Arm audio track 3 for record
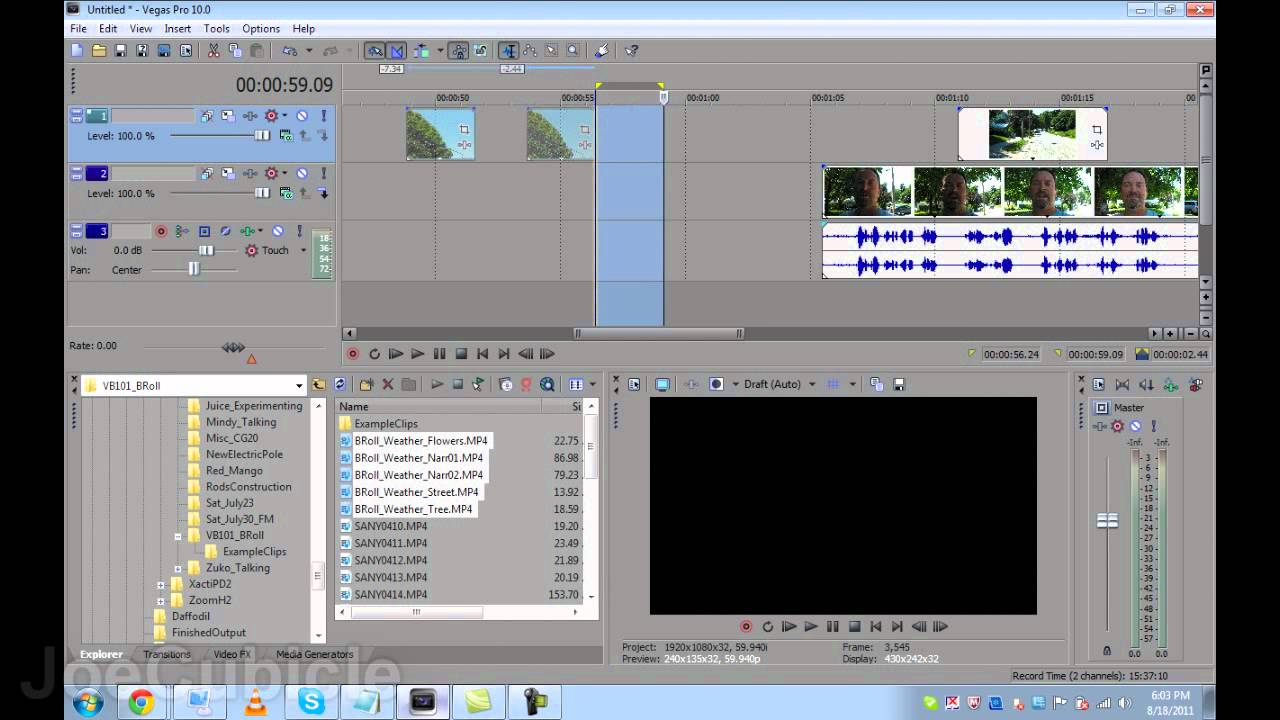The image size is (1280, 720). (x=161, y=231)
